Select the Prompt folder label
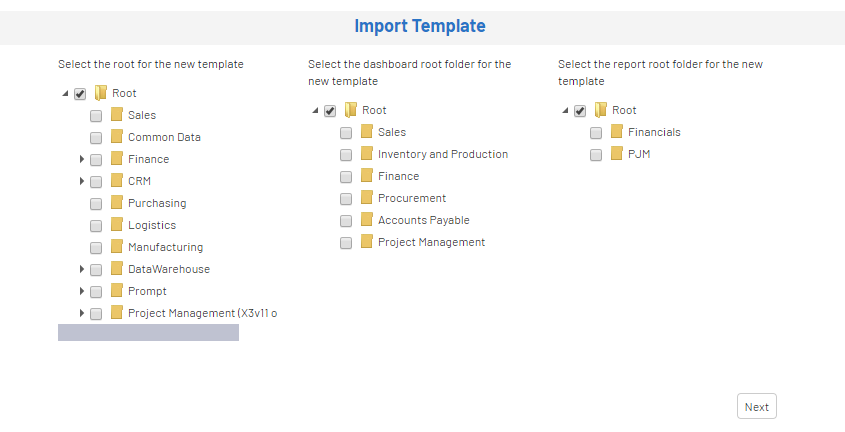The height and width of the screenshot is (432, 845). [x=147, y=291]
